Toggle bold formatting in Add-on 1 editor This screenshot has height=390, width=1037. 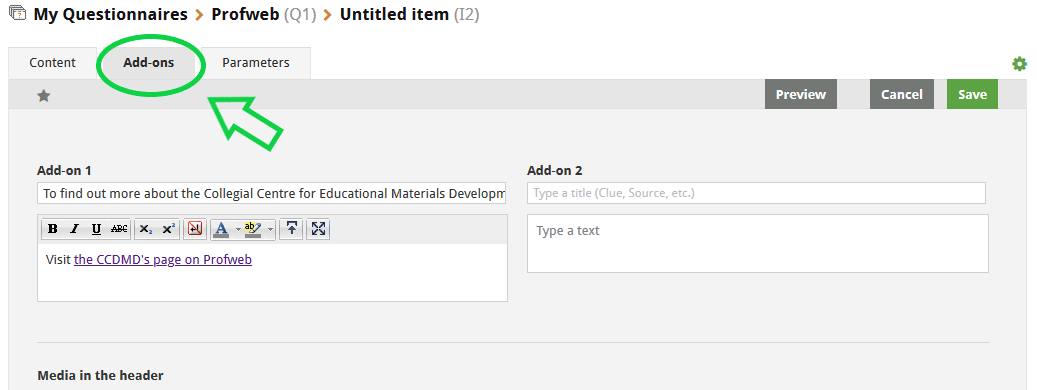(x=53, y=229)
